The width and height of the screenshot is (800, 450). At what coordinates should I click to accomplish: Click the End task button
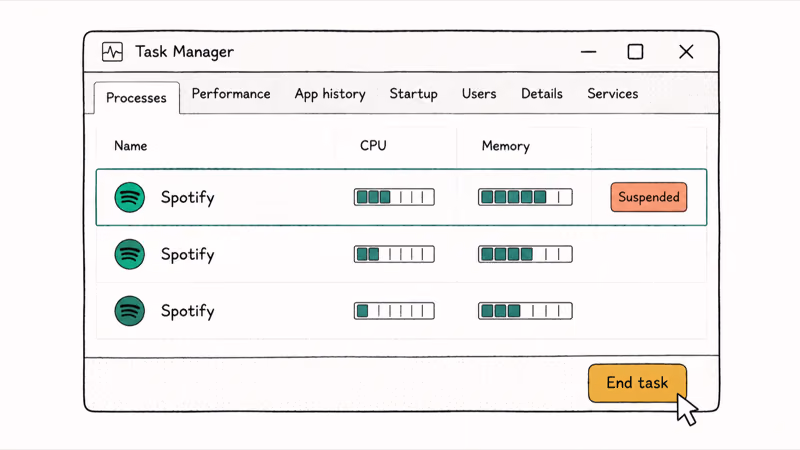637,383
